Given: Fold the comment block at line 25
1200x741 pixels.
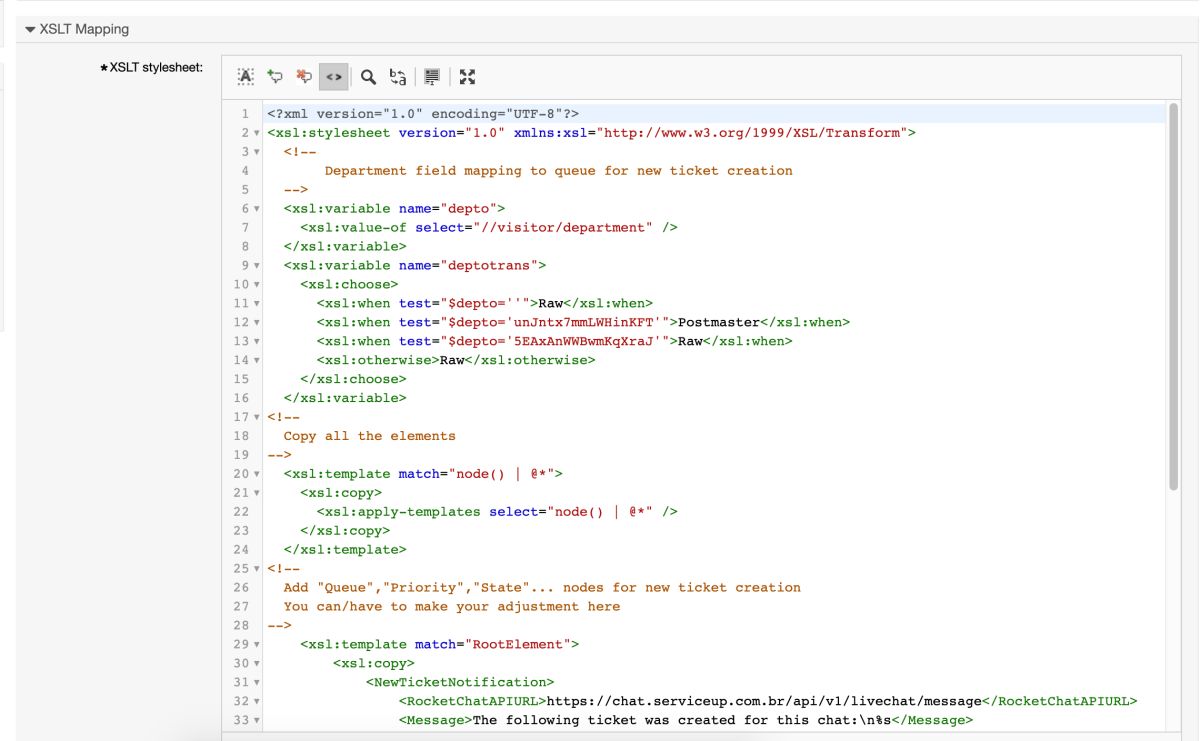Looking at the screenshot, I should 256,569.
